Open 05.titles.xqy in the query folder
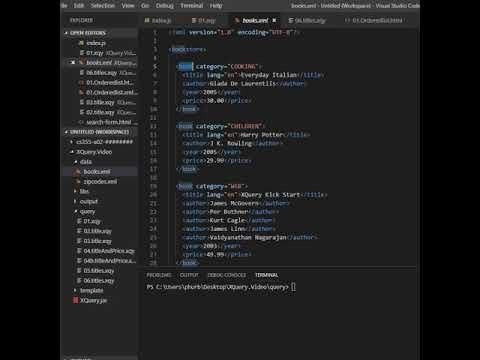480x360 pixels. (x=99, y=271)
